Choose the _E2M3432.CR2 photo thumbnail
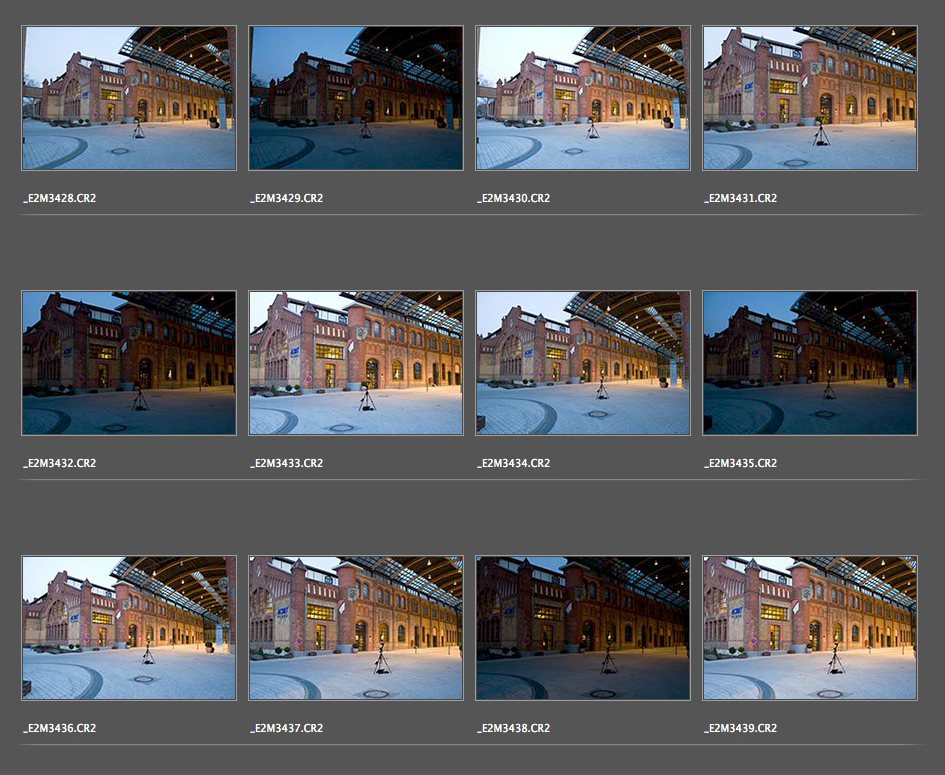 [x=129, y=363]
